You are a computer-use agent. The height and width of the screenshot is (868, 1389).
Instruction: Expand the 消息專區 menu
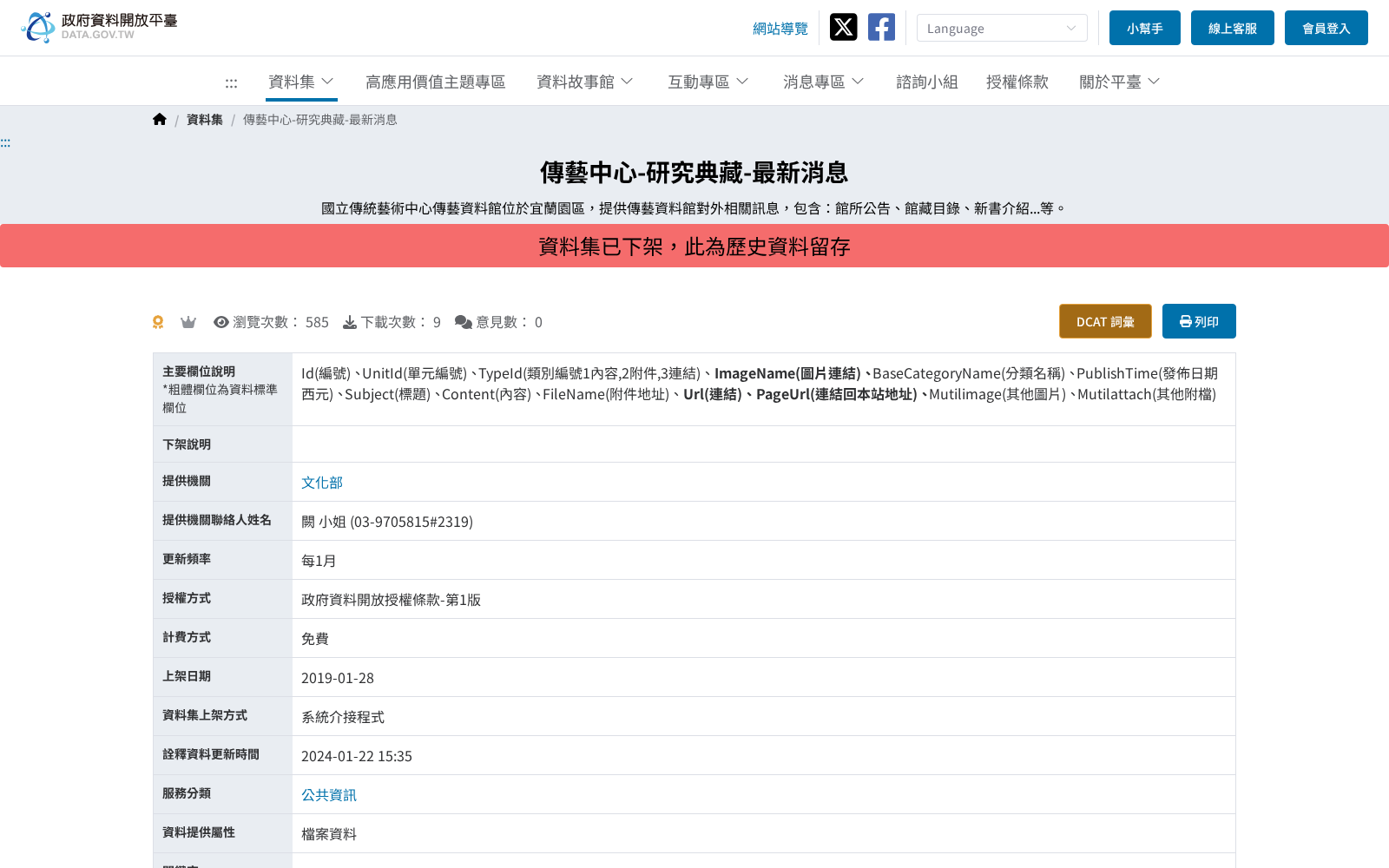824,82
